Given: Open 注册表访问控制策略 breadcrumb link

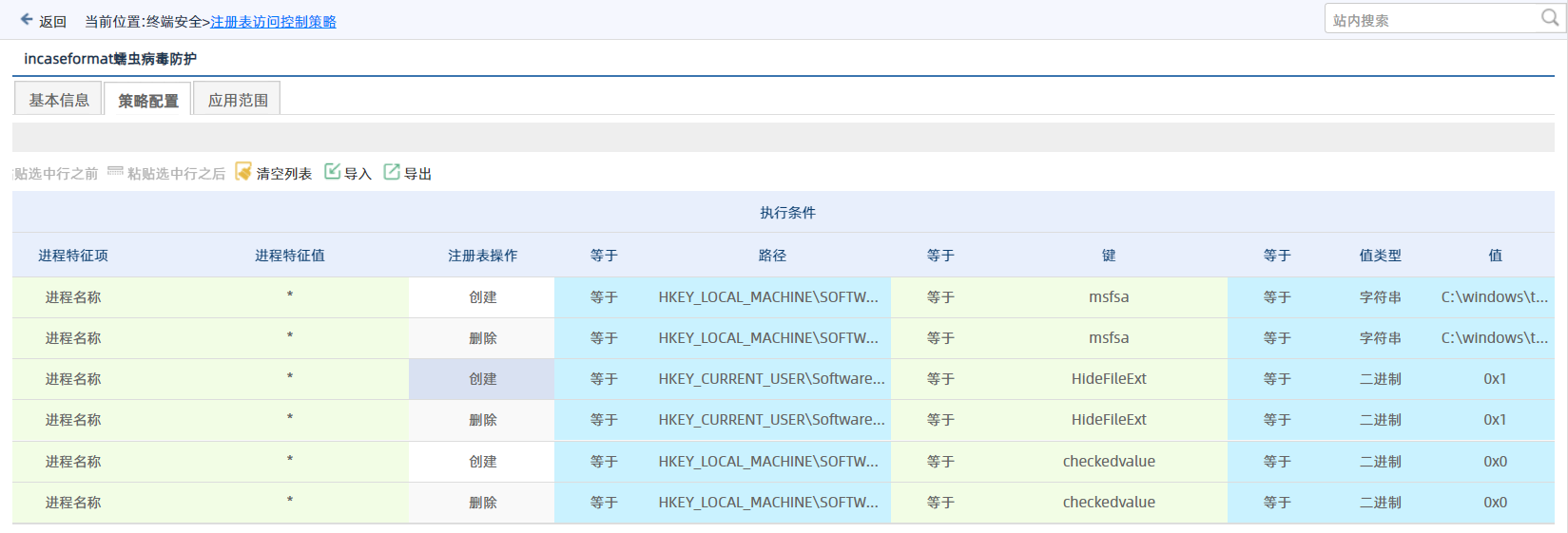Looking at the screenshot, I should coord(273,22).
